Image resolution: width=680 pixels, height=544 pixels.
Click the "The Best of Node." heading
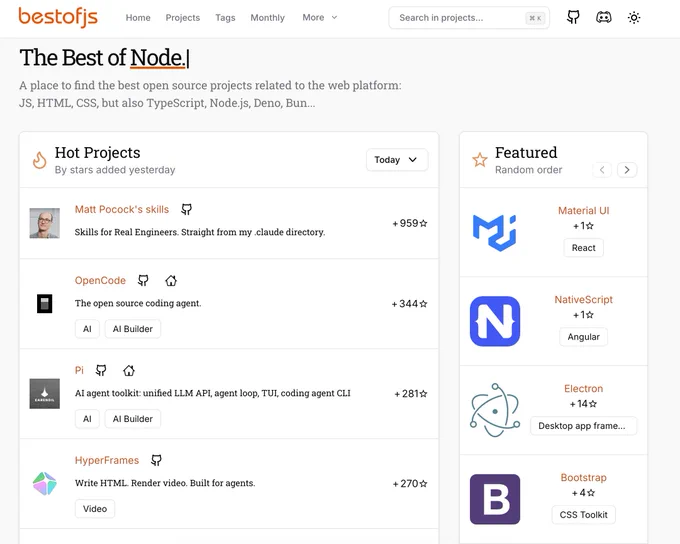pos(104,58)
